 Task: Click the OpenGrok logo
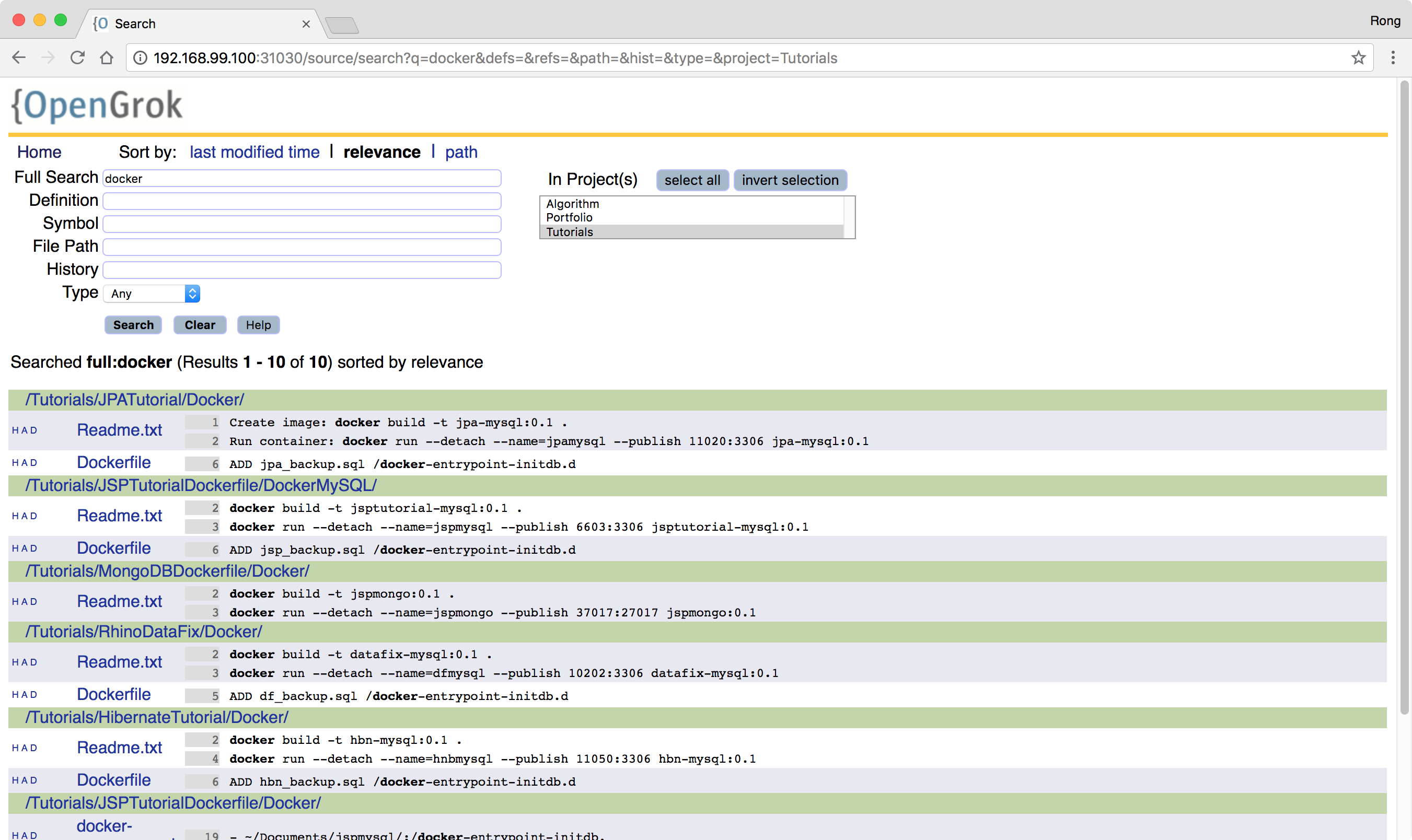coord(97,106)
